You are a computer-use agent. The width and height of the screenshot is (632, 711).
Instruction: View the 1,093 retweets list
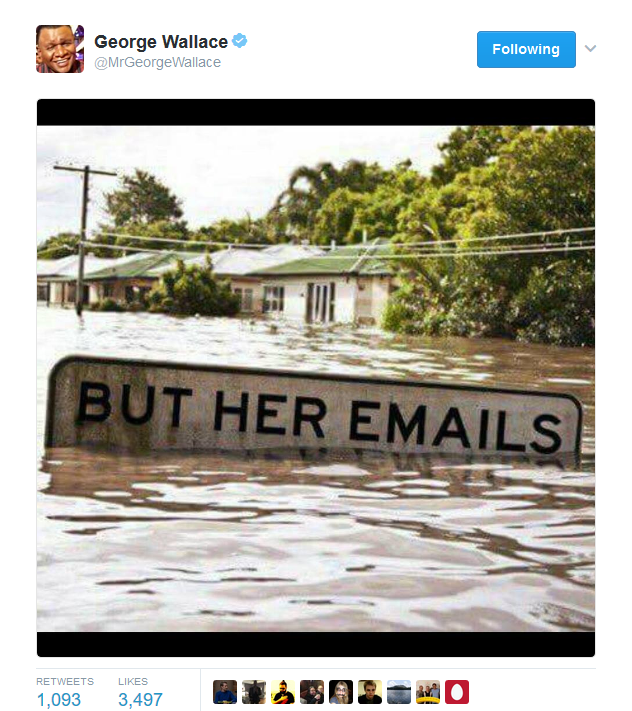[x=59, y=700]
